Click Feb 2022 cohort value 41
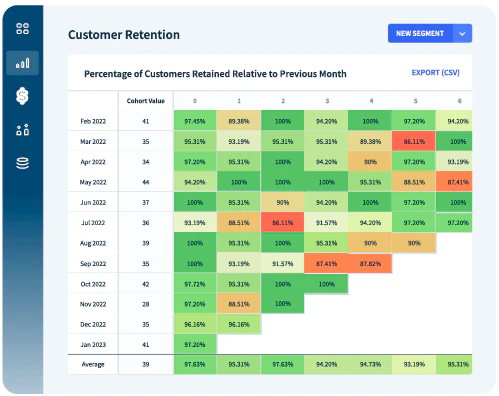The height and width of the screenshot is (396, 499). tap(146, 121)
